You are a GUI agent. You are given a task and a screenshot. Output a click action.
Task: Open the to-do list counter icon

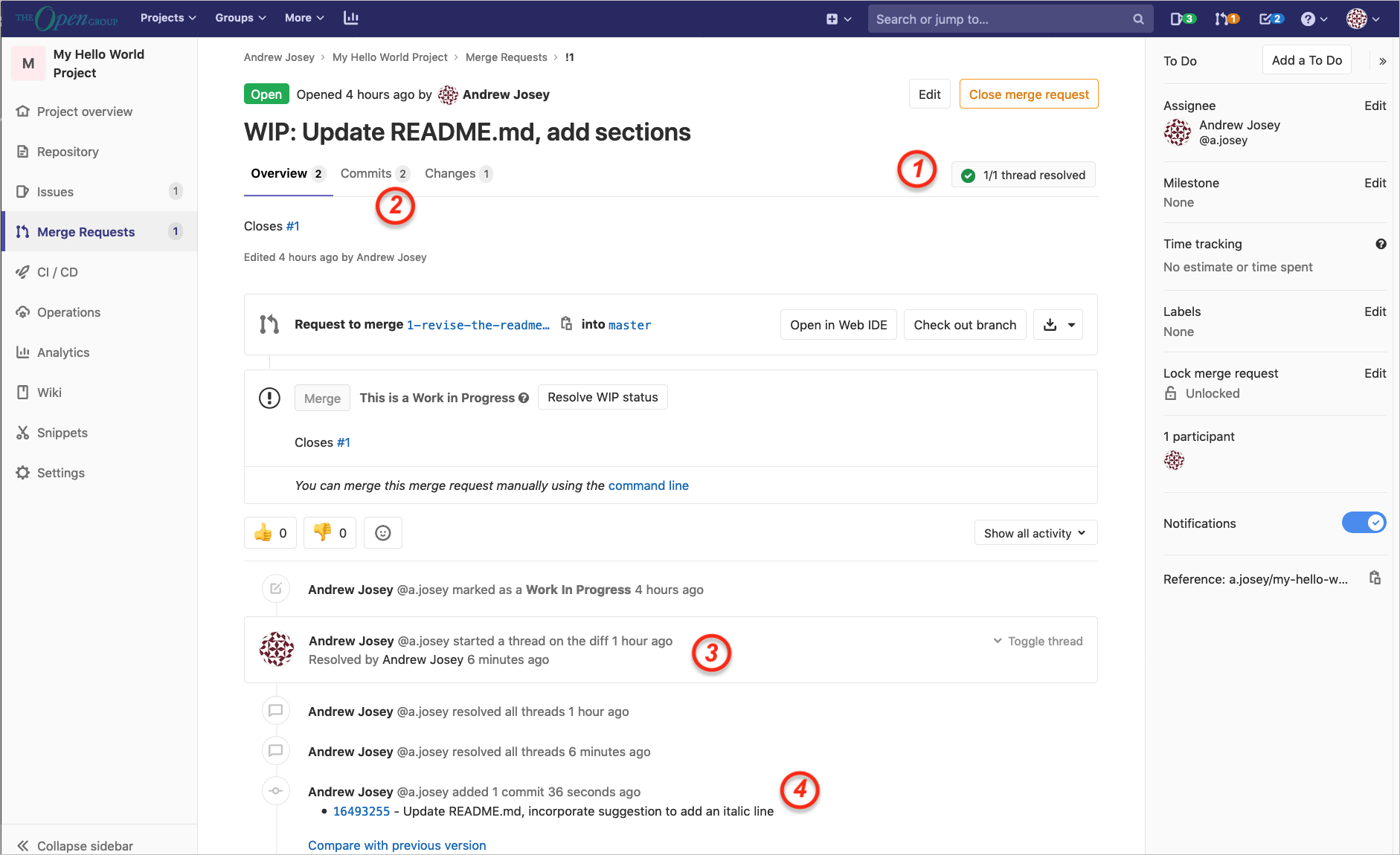[x=1271, y=19]
